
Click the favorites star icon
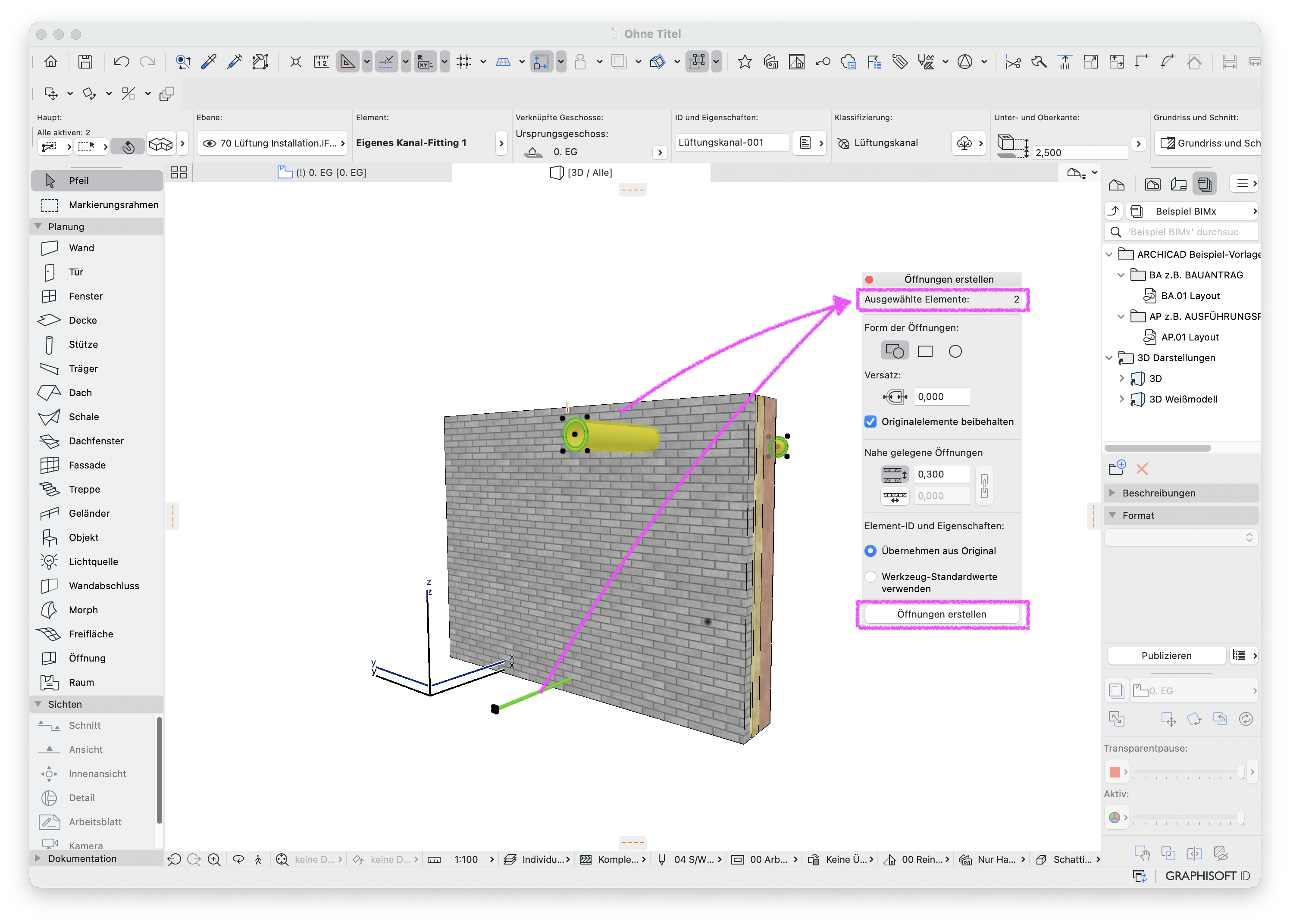[745, 61]
